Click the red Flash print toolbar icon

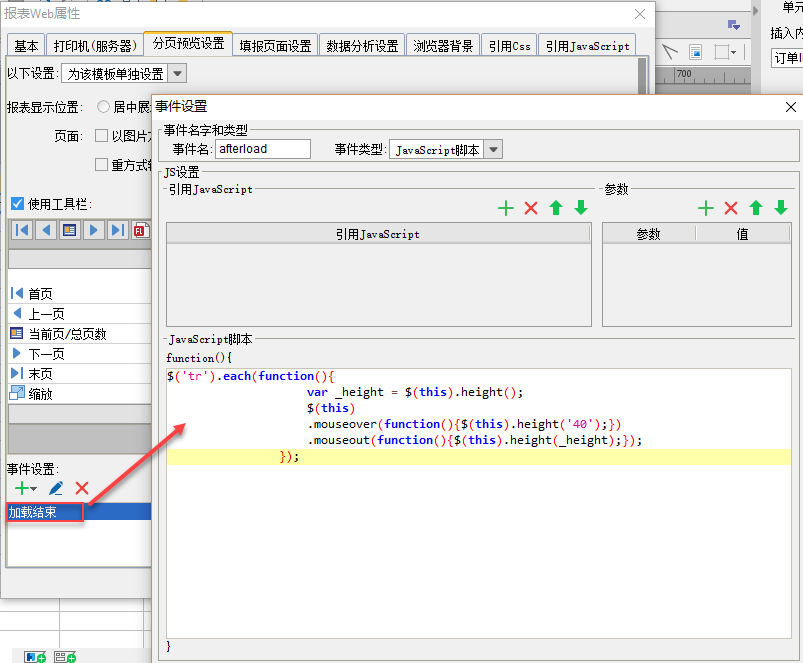[141, 230]
